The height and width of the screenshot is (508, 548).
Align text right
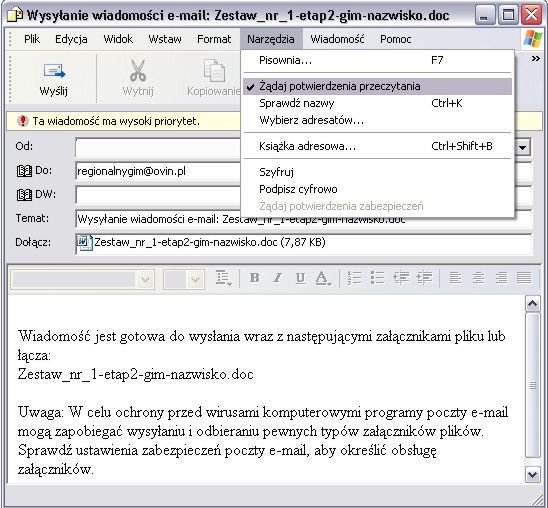coord(502,278)
